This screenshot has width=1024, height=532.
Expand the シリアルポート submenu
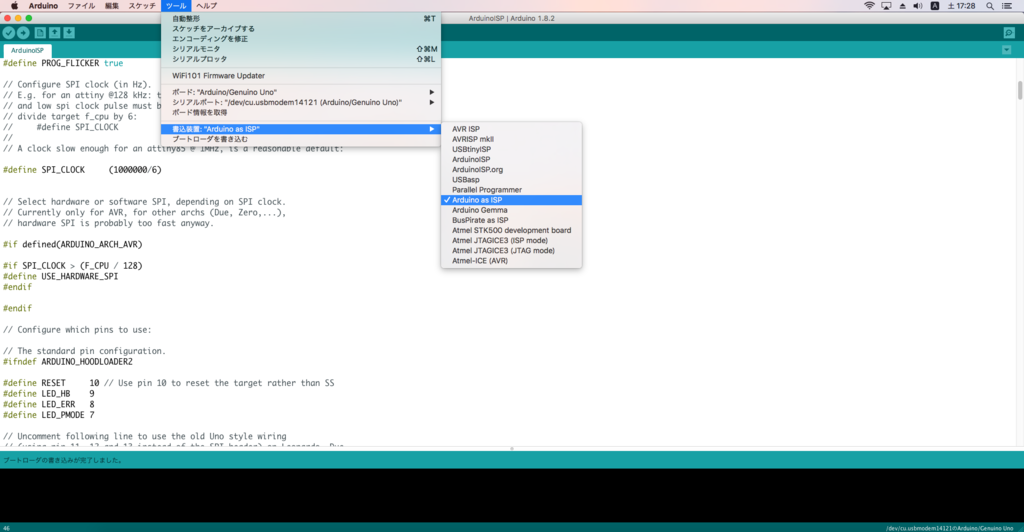(x=300, y=102)
